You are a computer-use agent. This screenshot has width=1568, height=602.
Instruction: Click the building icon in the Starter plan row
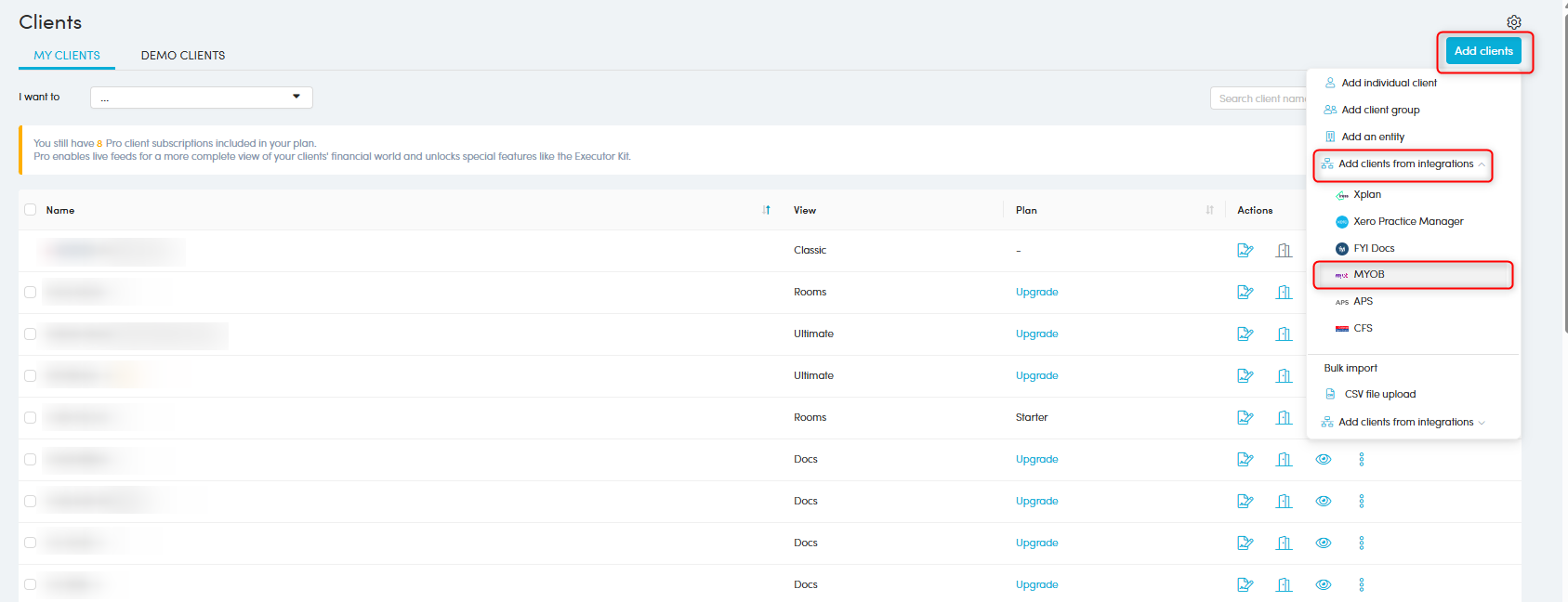[1284, 417]
